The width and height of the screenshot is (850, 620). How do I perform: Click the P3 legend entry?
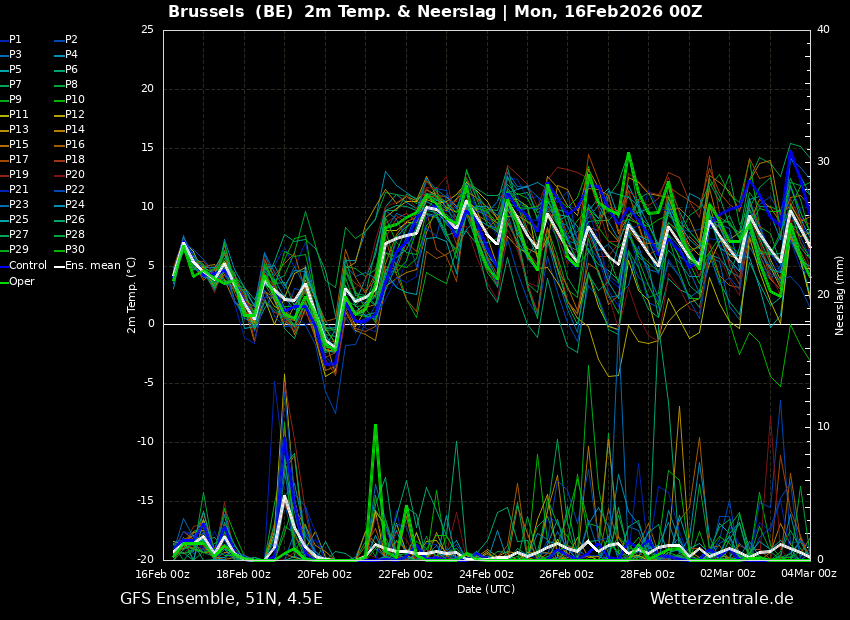(x=11, y=54)
